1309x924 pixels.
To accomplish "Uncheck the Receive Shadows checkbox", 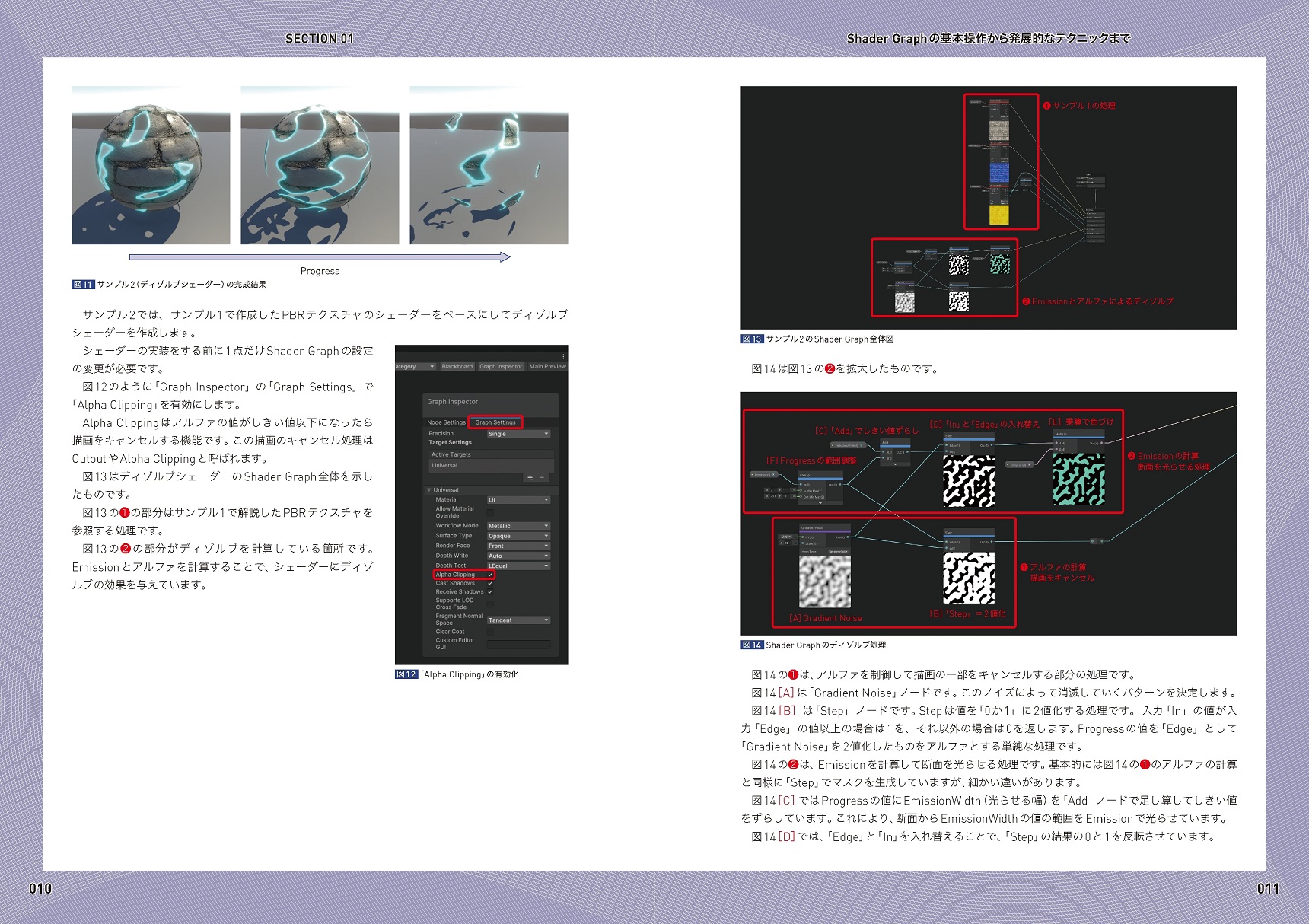I will click(490, 591).
